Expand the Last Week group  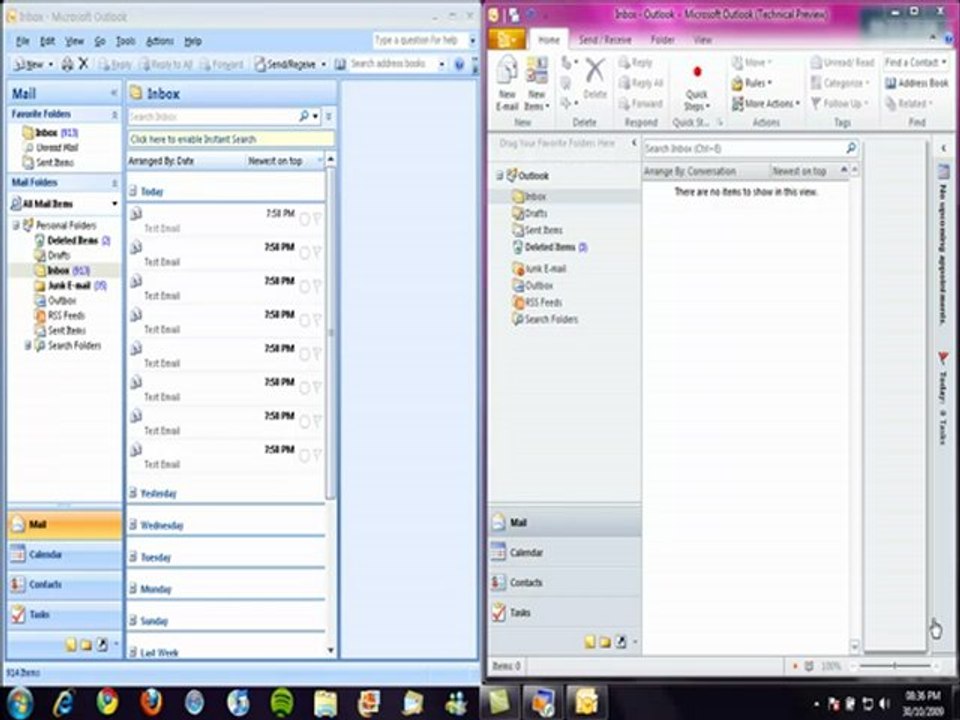point(133,652)
